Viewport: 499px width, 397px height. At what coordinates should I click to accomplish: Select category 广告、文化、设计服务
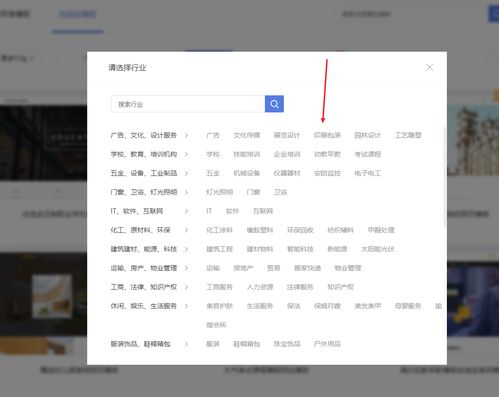point(144,135)
